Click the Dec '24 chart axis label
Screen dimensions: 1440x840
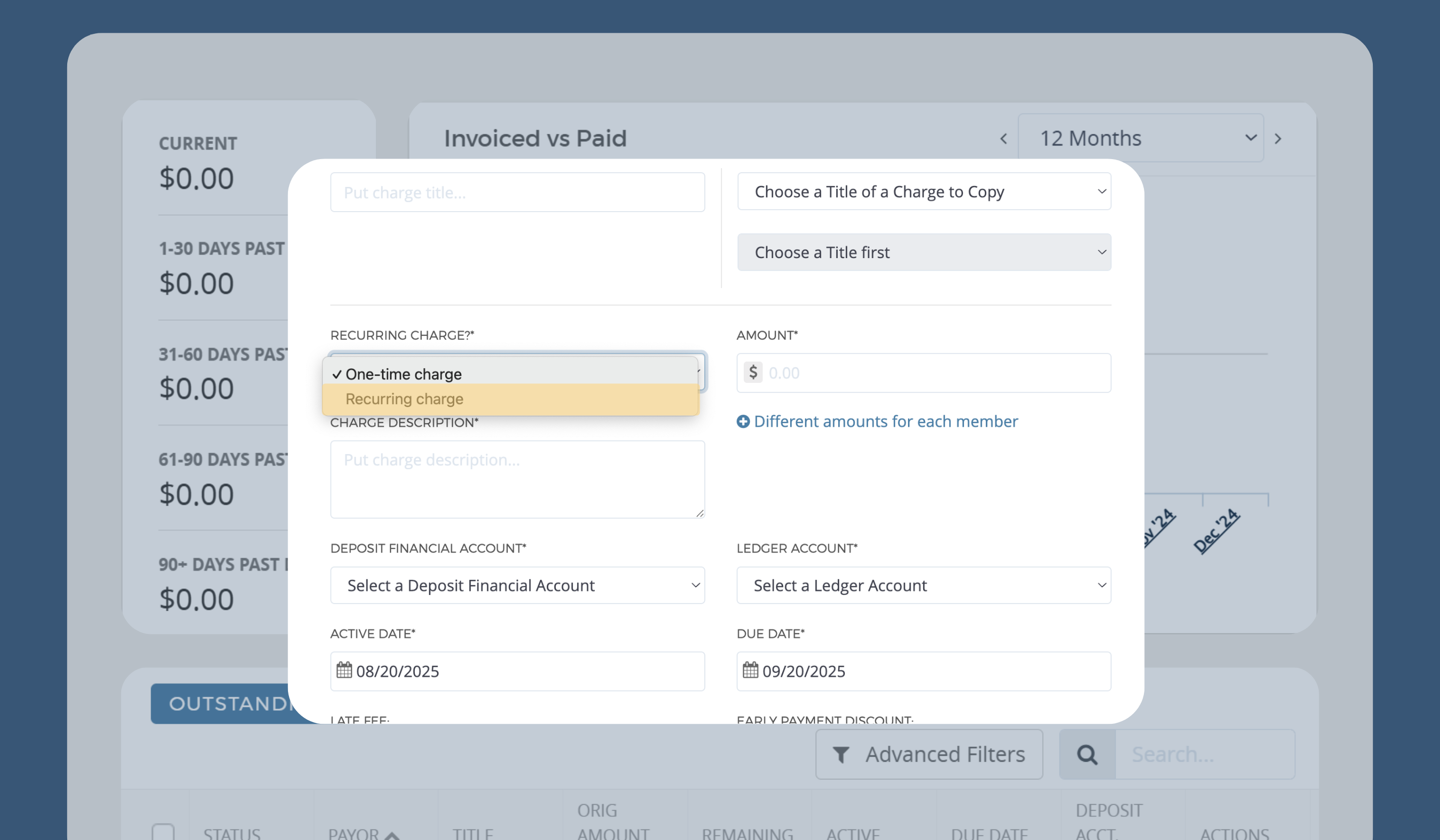coord(1216,530)
